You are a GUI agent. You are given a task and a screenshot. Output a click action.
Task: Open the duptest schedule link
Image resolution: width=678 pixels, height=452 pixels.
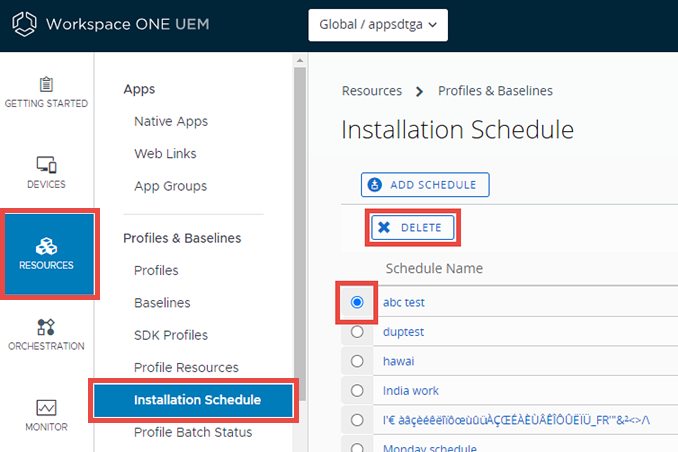click(x=403, y=332)
